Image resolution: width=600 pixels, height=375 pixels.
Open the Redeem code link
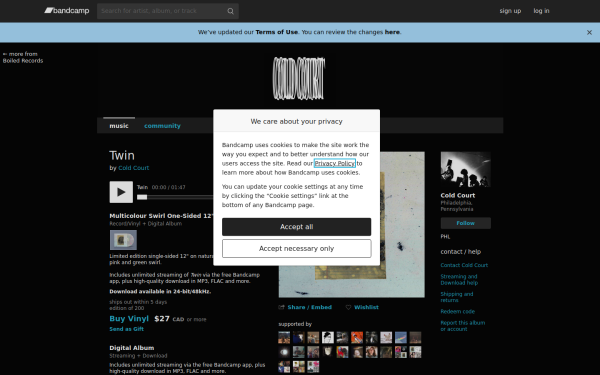(457, 311)
